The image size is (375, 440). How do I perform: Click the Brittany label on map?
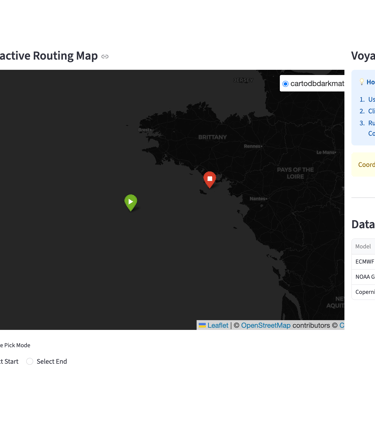[x=212, y=137]
